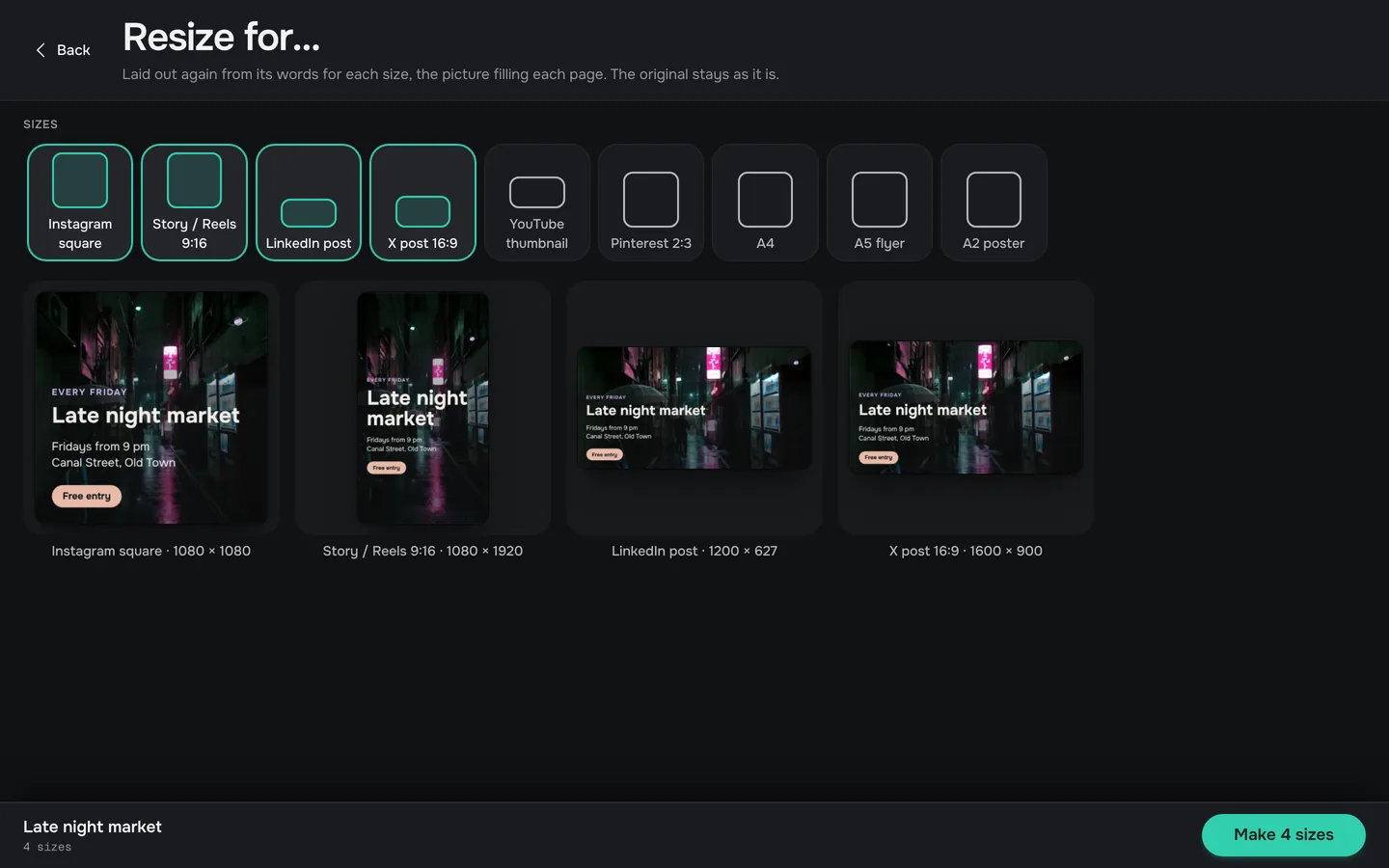Select the A2 poster size
The image size is (1389, 868).
click(994, 203)
